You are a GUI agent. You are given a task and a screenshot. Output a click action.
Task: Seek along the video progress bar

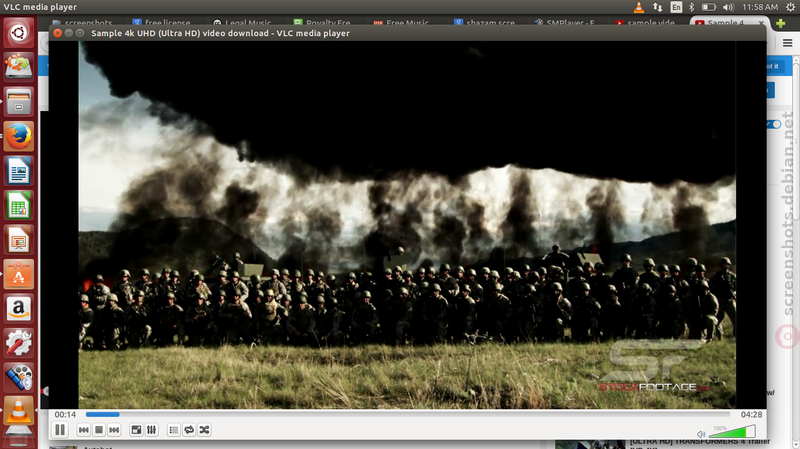point(408,414)
